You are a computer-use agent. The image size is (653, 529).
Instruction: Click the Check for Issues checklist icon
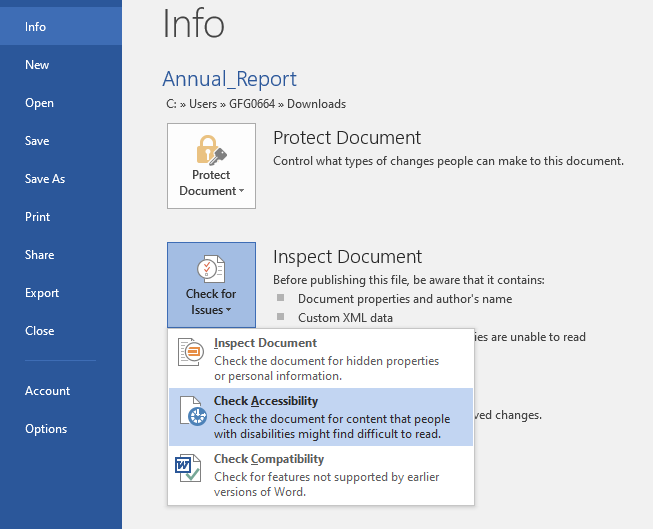point(211,269)
